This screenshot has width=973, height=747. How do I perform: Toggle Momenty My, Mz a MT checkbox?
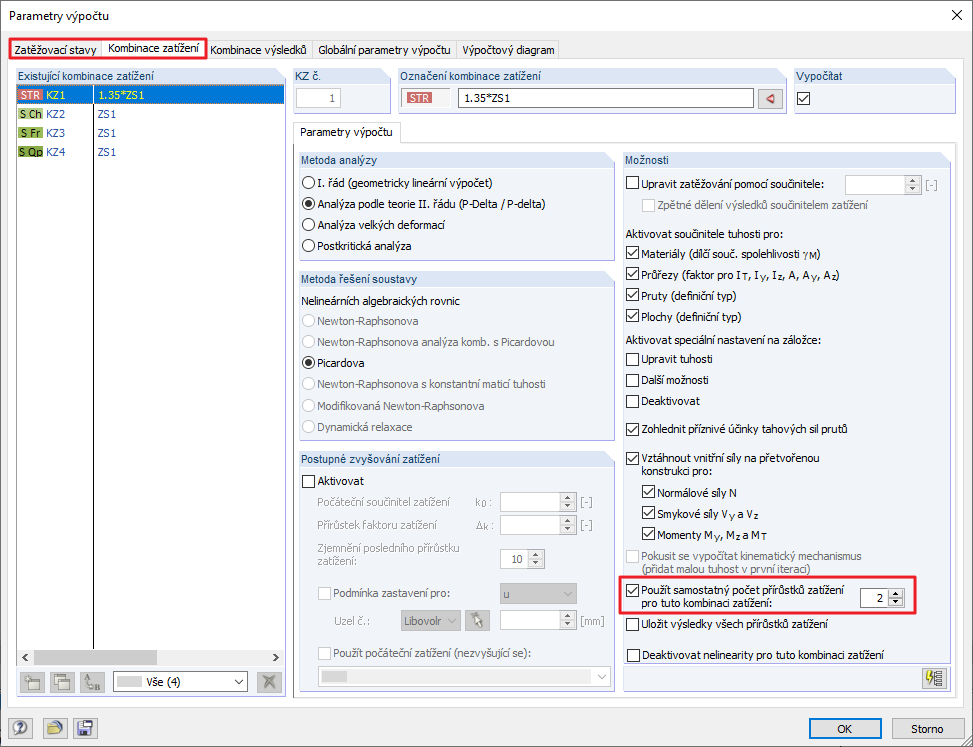648,534
